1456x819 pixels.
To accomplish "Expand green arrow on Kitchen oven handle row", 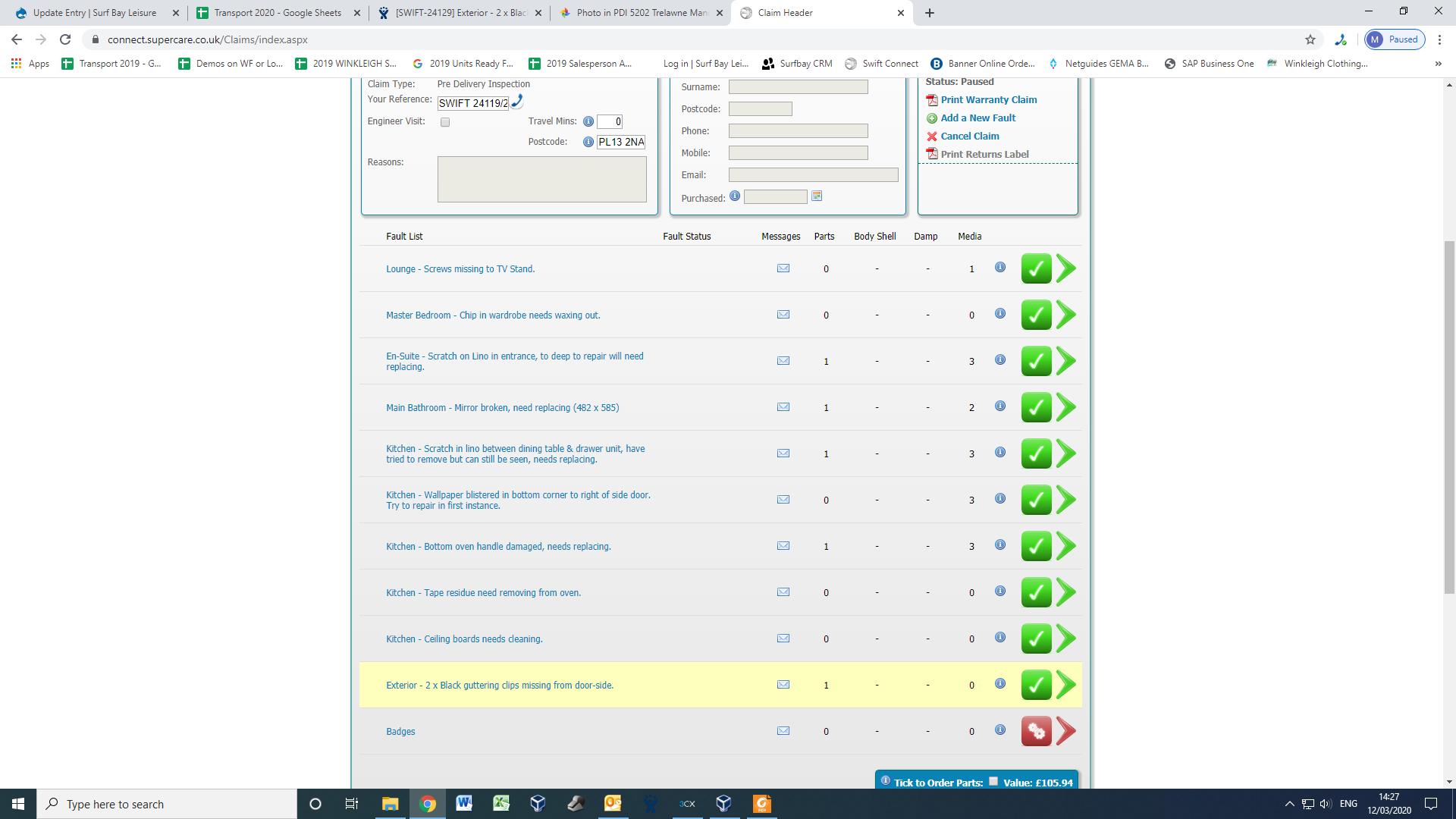I will [x=1066, y=546].
